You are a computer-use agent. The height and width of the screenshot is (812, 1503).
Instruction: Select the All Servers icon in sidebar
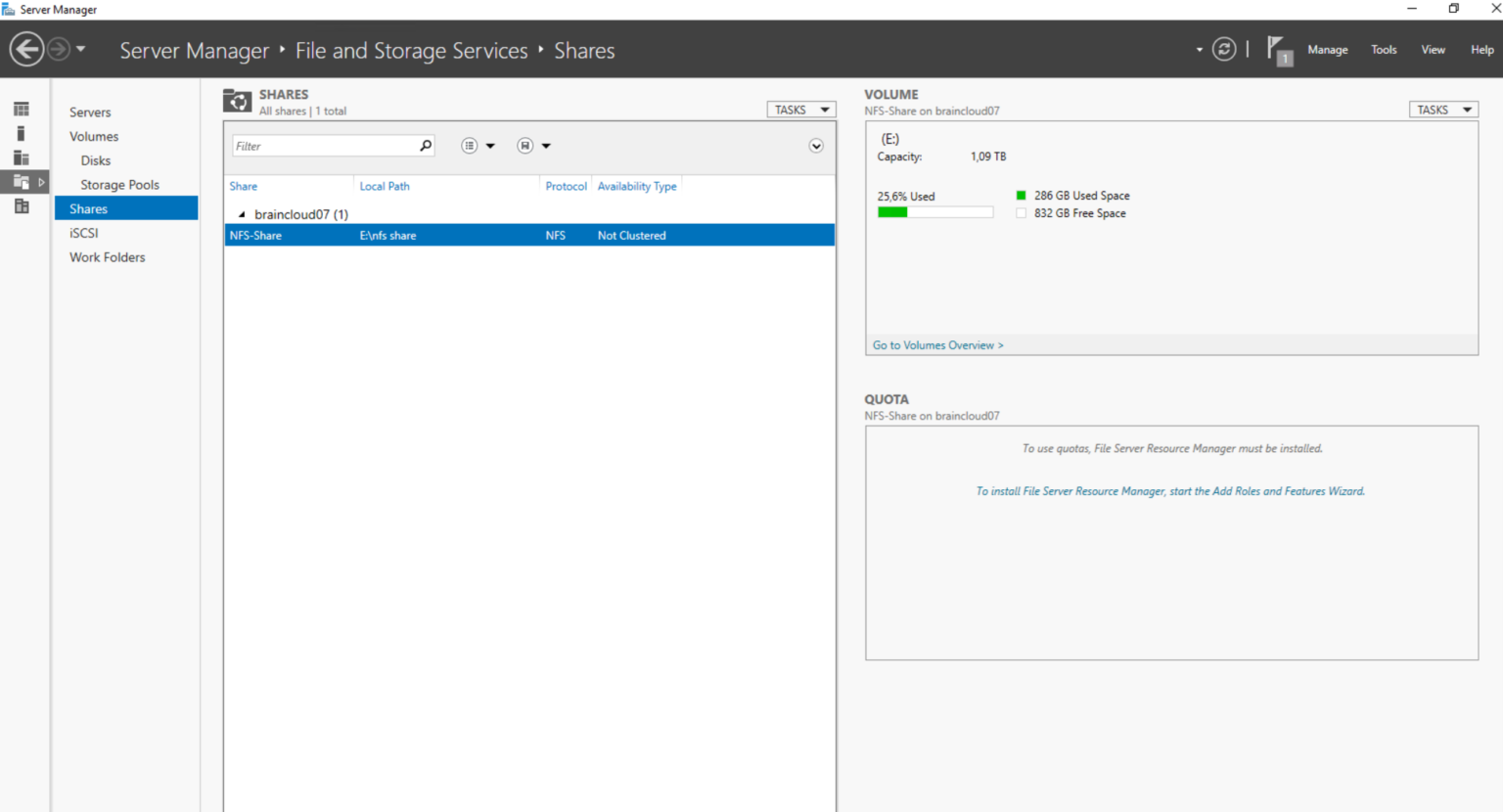(x=21, y=158)
